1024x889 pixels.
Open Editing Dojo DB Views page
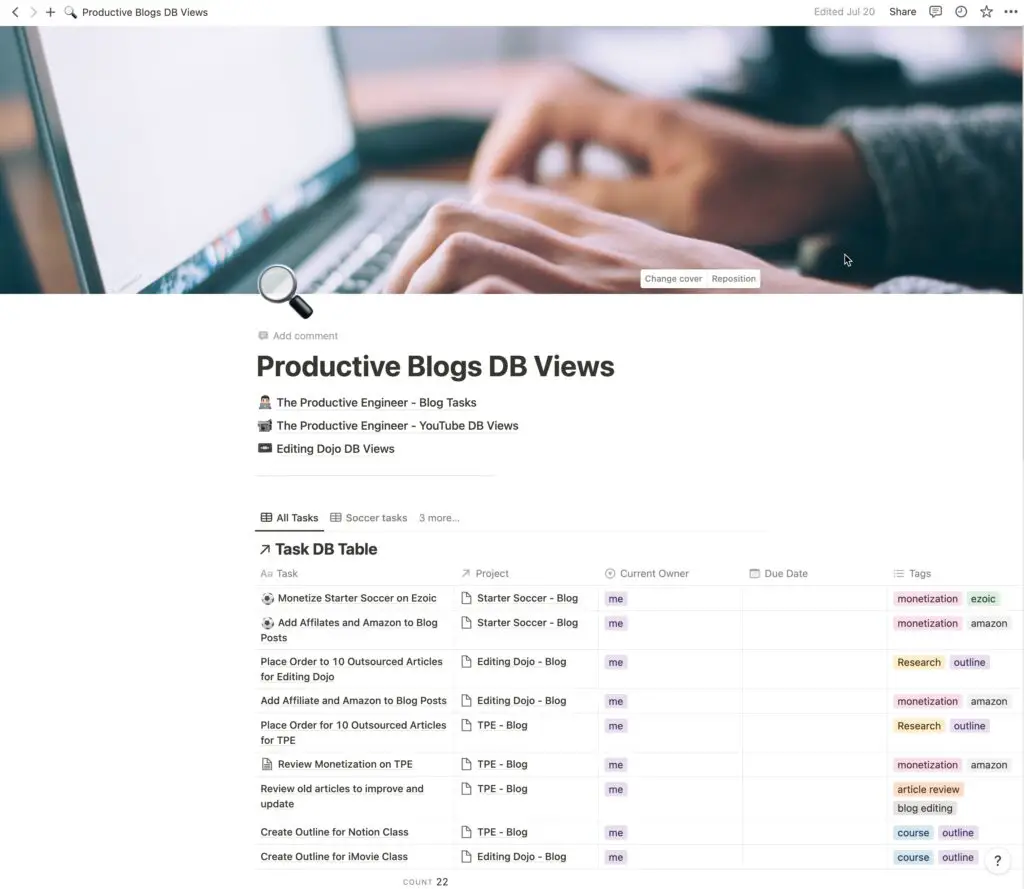(335, 449)
